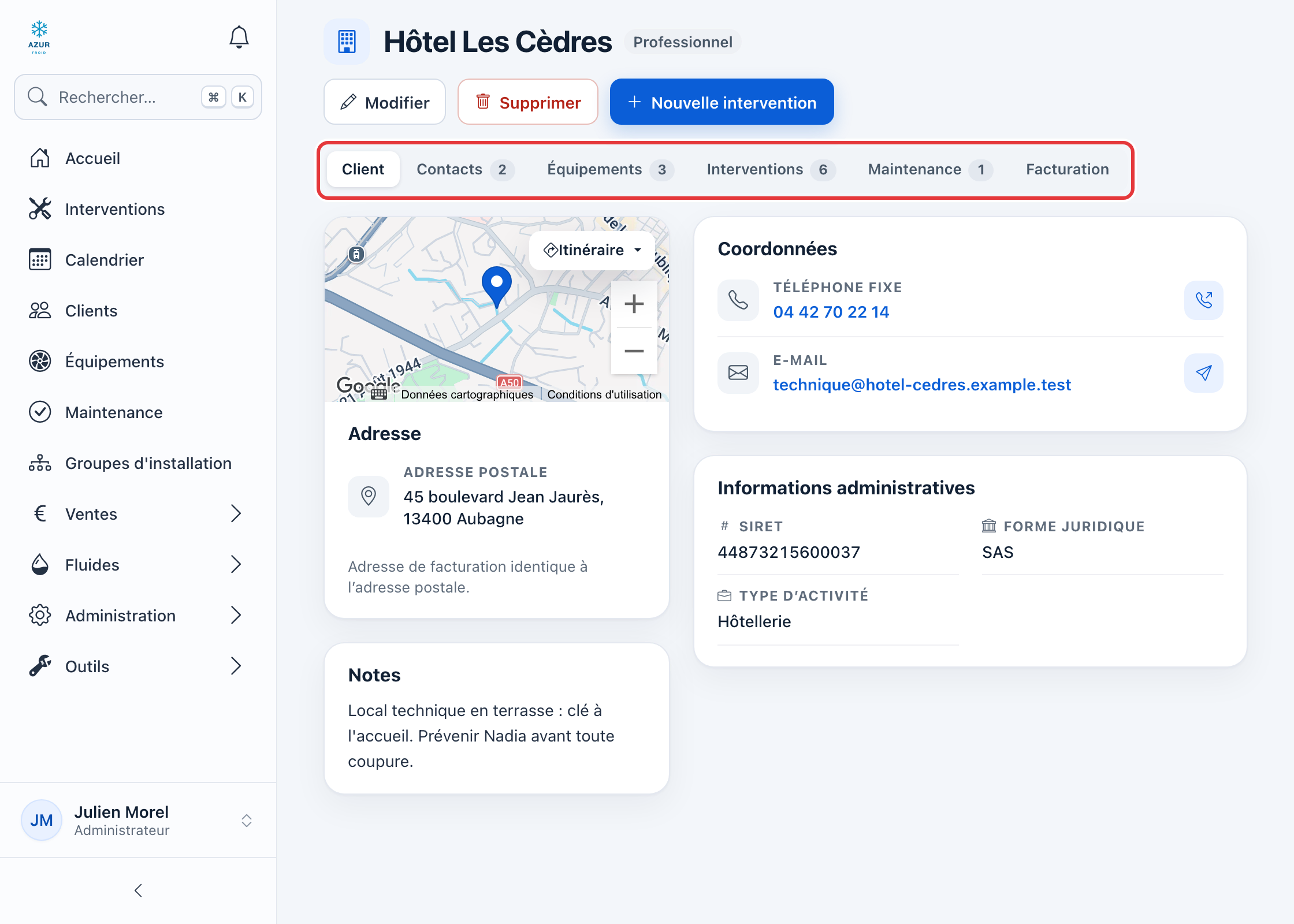Switch to the Équipements tab
This screenshot has height=924, width=1294.
(610, 169)
